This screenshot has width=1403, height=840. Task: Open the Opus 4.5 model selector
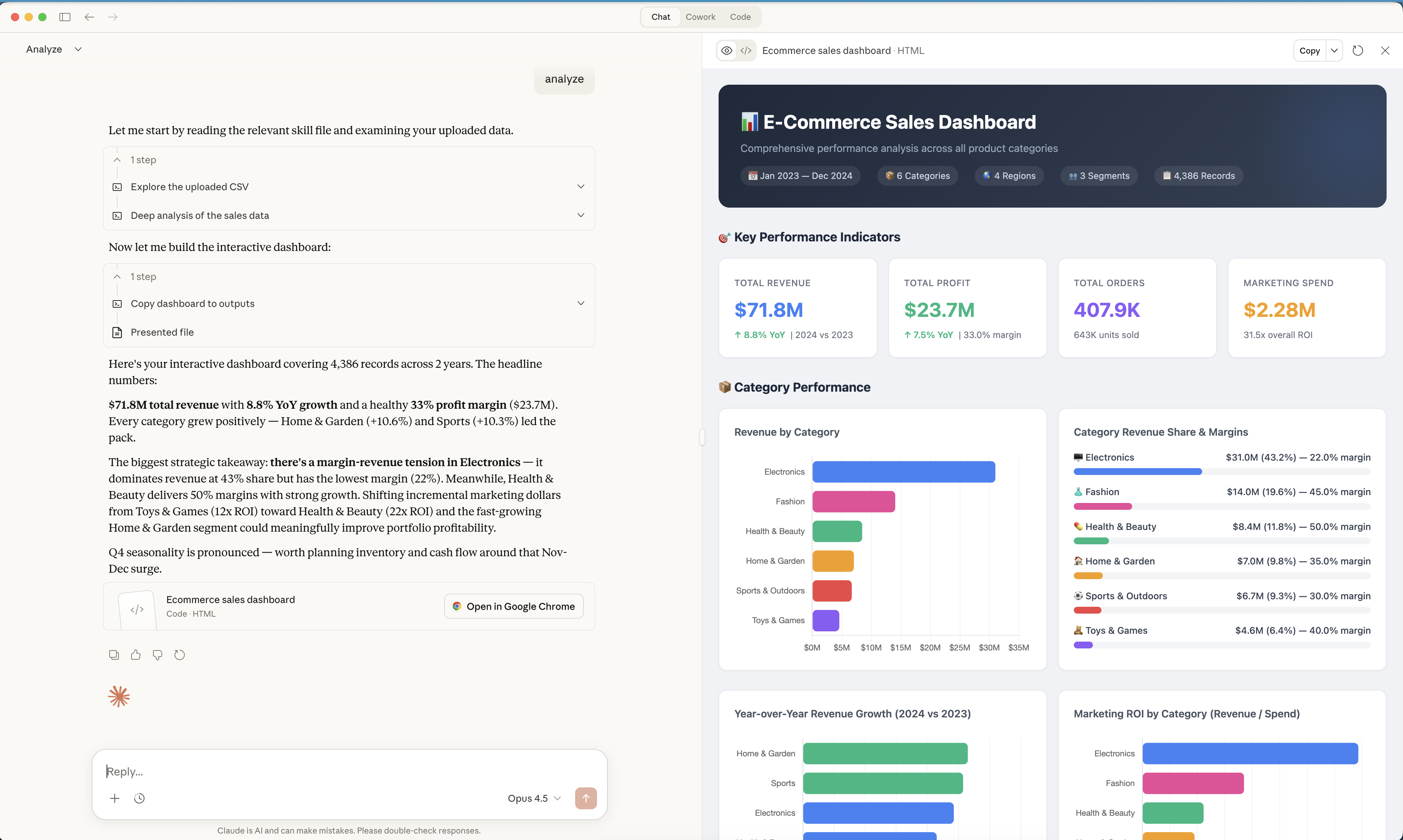(534, 798)
